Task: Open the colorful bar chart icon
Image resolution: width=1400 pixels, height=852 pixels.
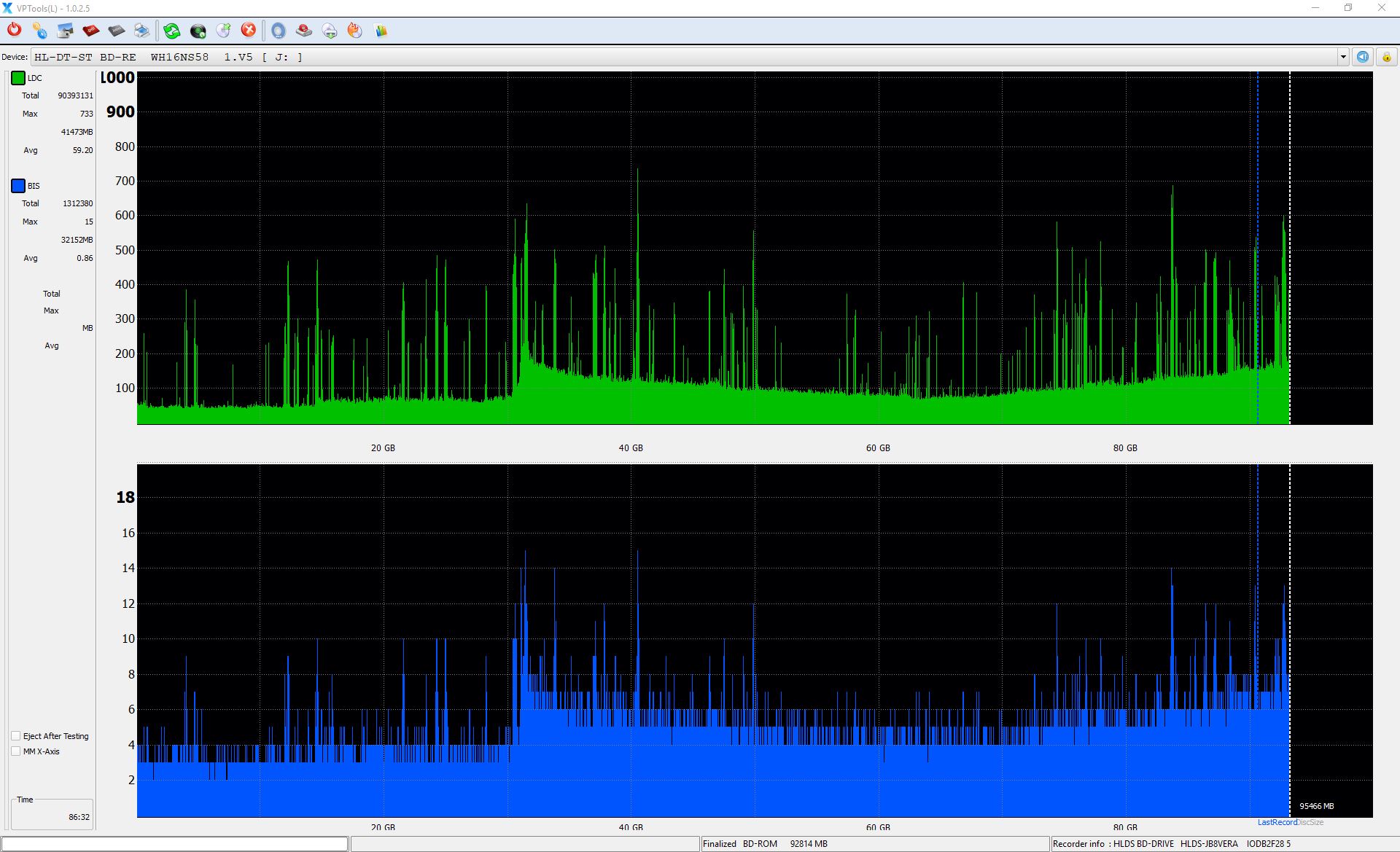Action: tap(381, 30)
